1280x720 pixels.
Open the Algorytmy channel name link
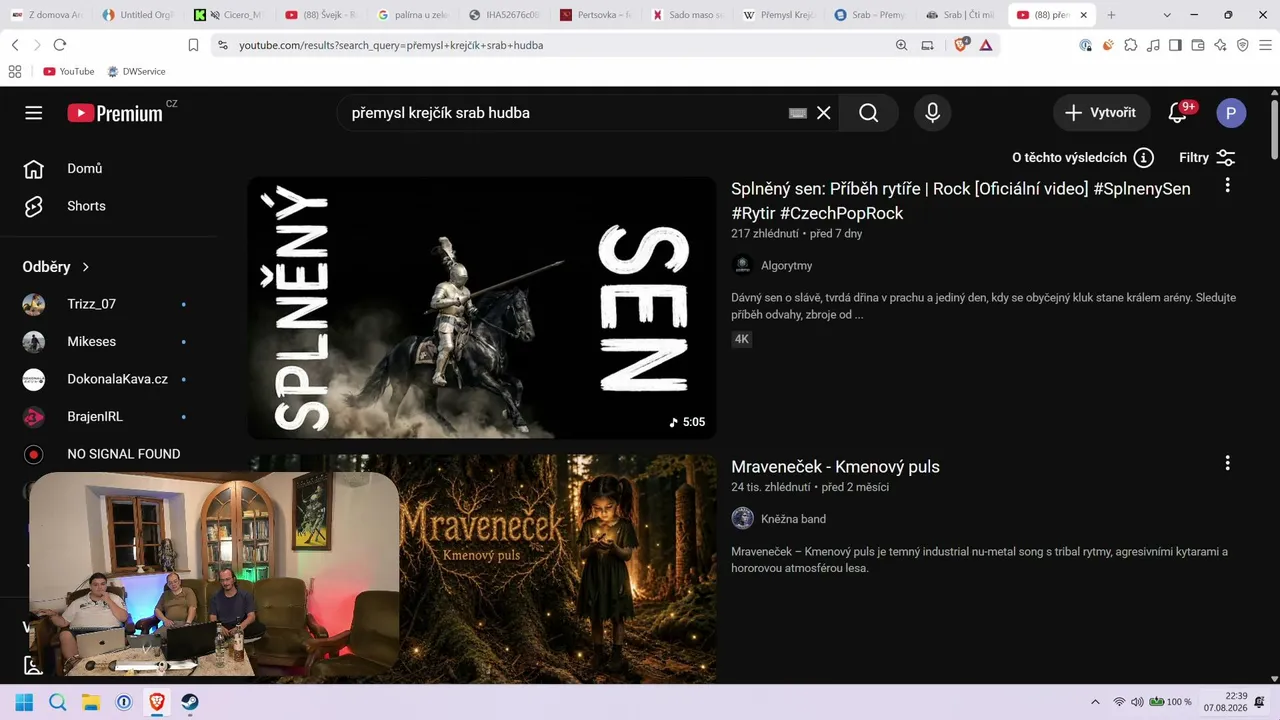(786, 265)
